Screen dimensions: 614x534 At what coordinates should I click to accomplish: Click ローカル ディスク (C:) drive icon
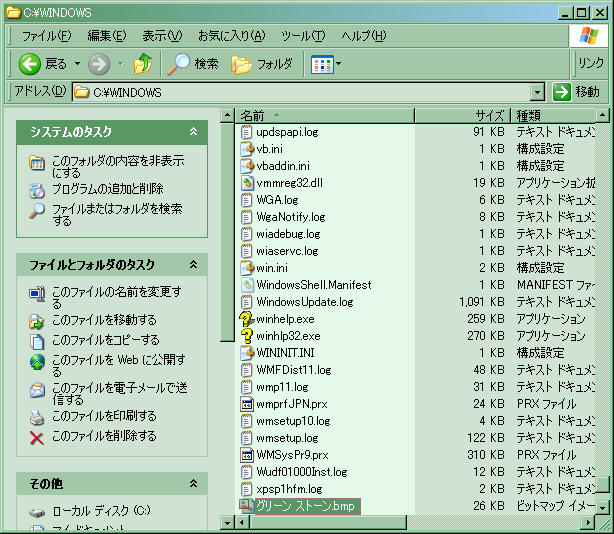pyautogui.click(x=37, y=512)
